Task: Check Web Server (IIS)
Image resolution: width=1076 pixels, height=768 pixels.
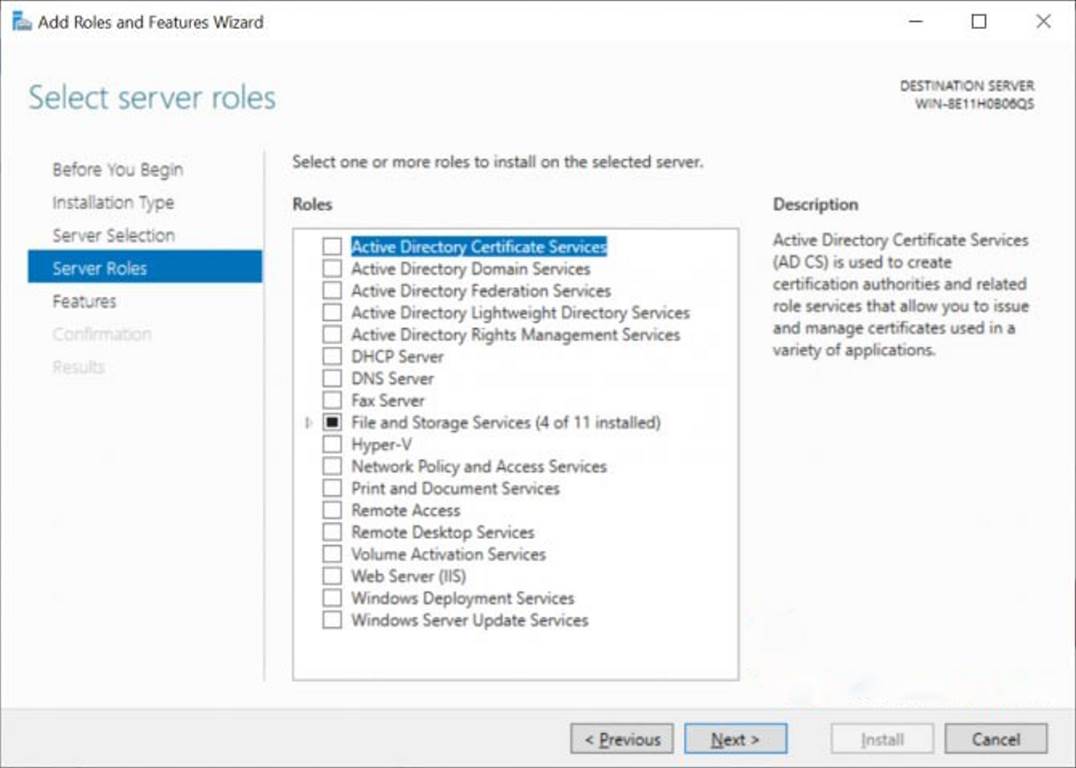Action: (x=333, y=575)
